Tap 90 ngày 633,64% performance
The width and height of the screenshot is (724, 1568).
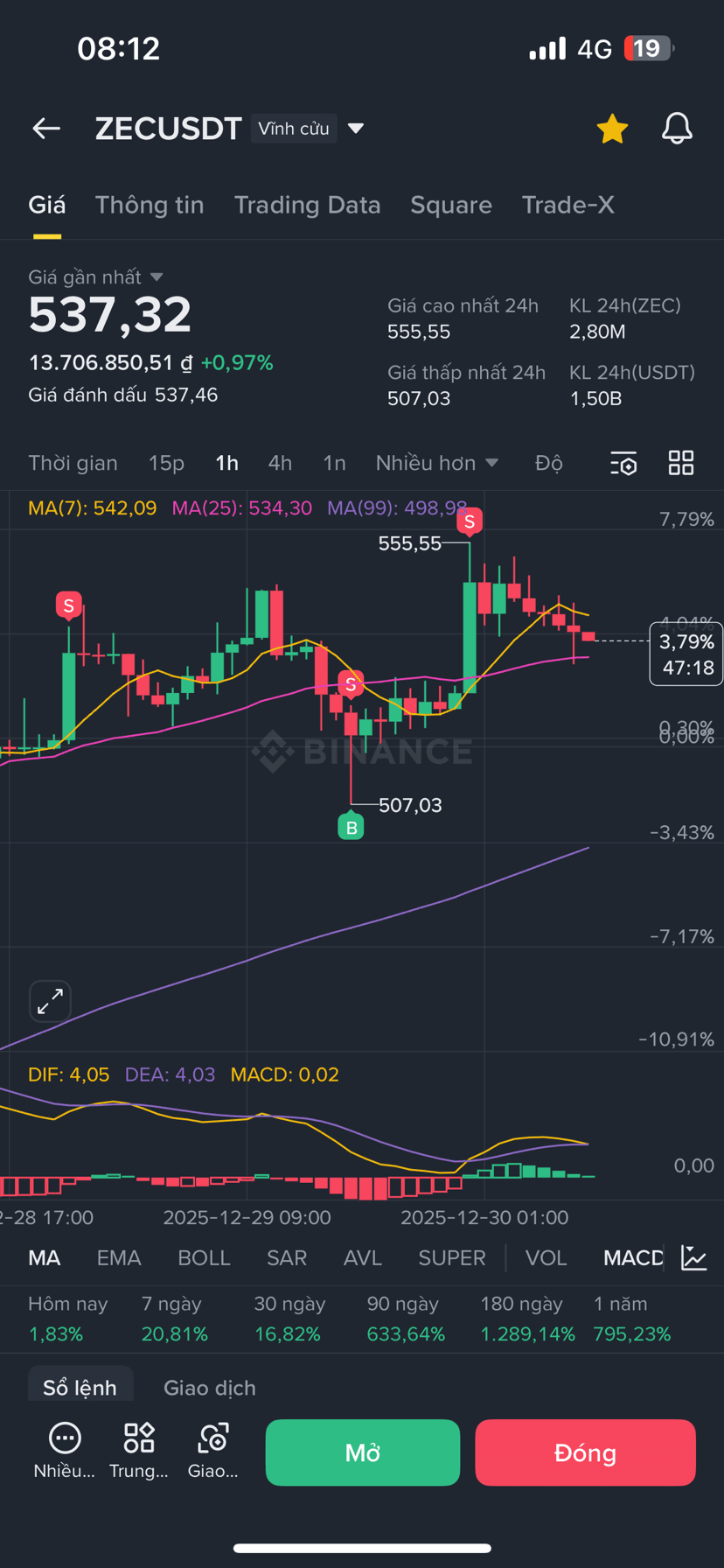point(406,1319)
